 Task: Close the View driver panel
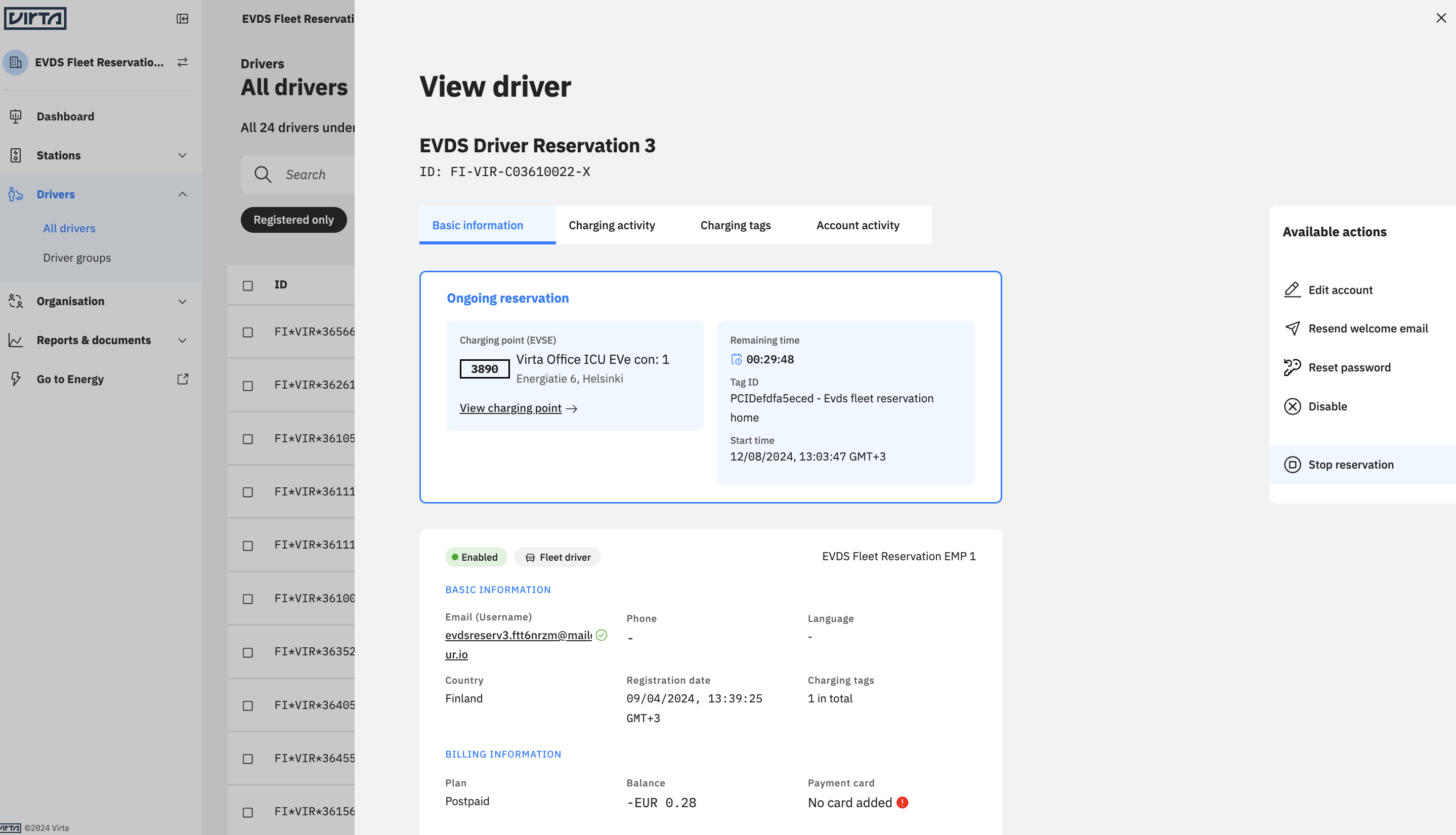tap(1441, 18)
